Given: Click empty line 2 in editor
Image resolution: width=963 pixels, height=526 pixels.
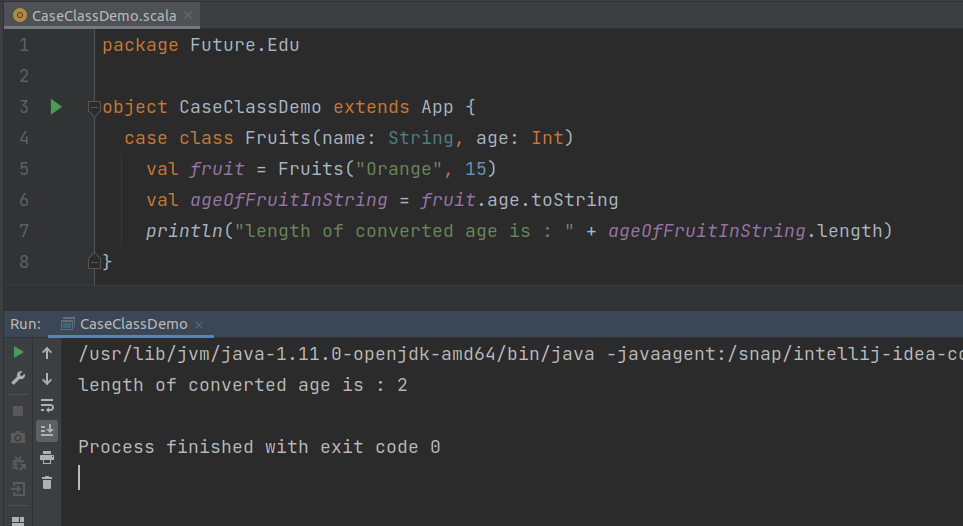Looking at the screenshot, I should pyautogui.click(x=528, y=76).
